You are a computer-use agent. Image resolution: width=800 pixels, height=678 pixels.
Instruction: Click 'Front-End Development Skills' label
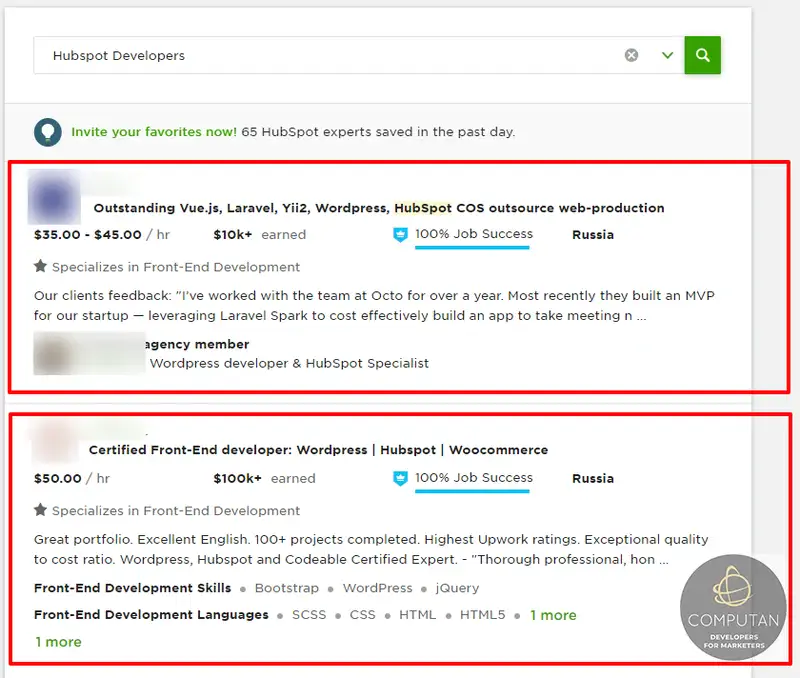pyautogui.click(x=133, y=588)
